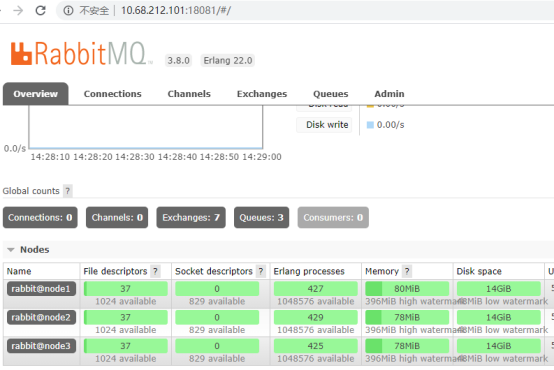Click the 80MiB memory bar for node1
Image resolution: width=554 pixels, height=370 pixels.
coord(407,289)
